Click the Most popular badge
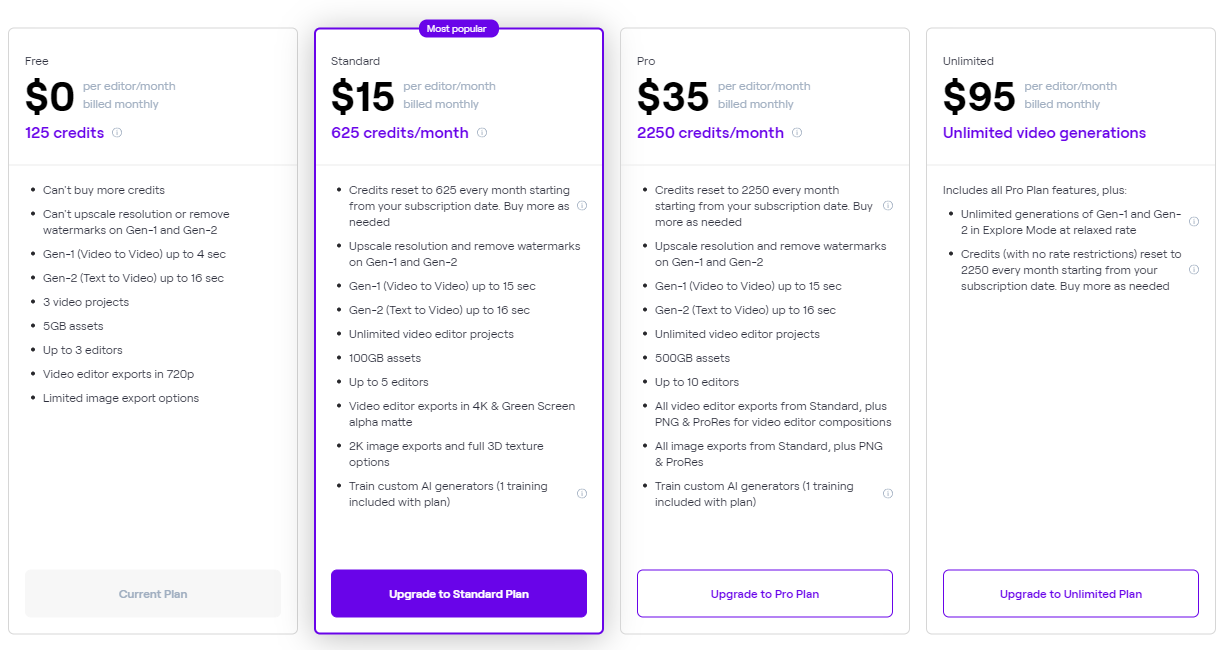Viewport: 1224px width, 650px height. pyautogui.click(x=458, y=28)
